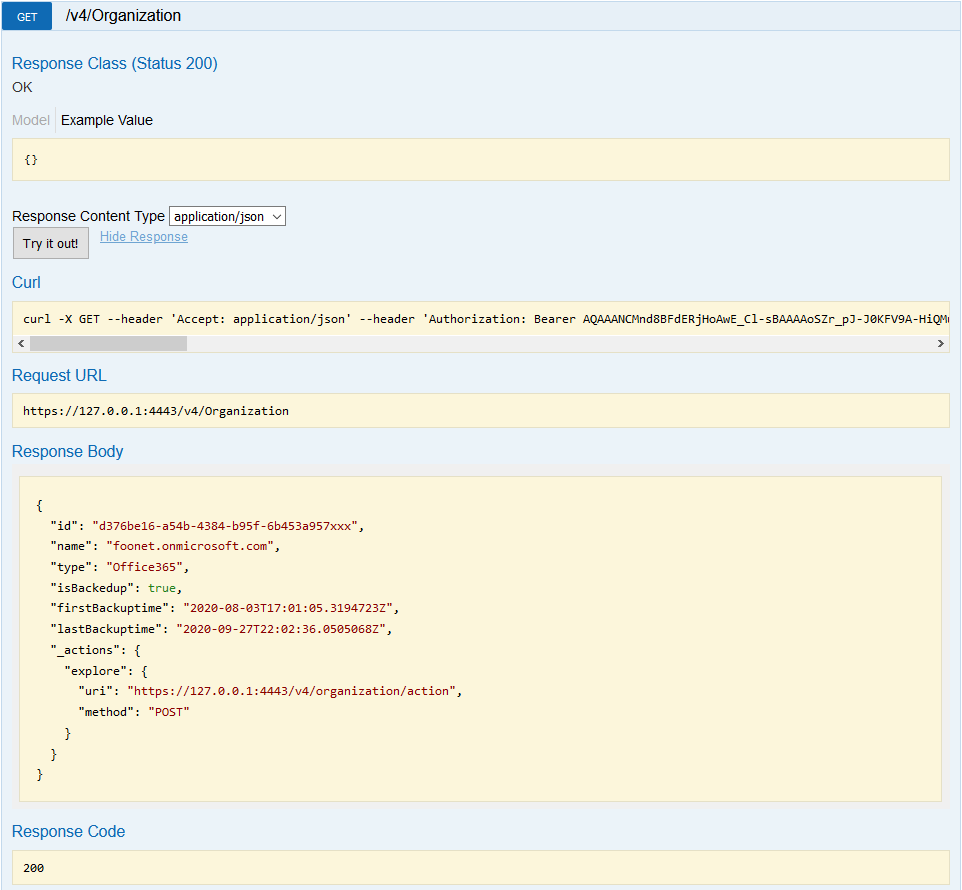The width and height of the screenshot is (962, 890).
Task: Click the foonet.onmicrosoft.com name value
Action: click(x=192, y=546)
